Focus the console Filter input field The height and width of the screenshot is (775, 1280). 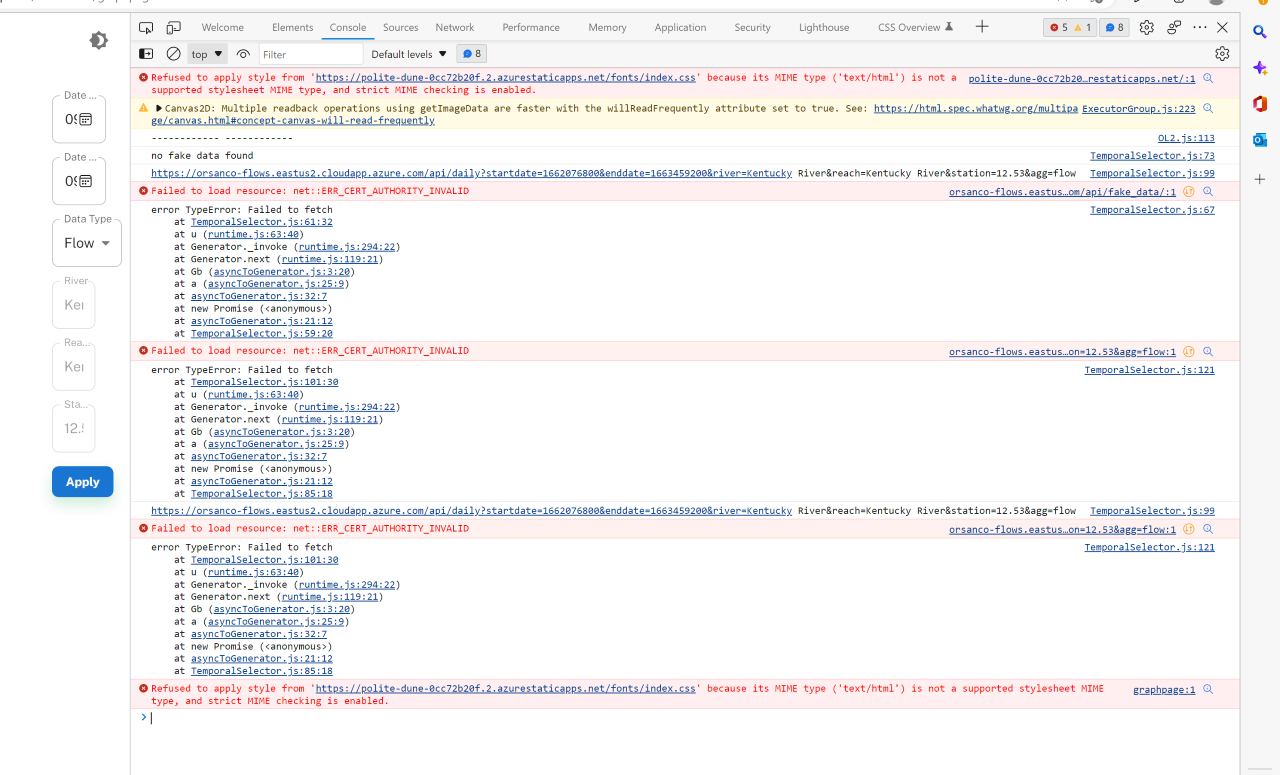(x=311, y=54)
